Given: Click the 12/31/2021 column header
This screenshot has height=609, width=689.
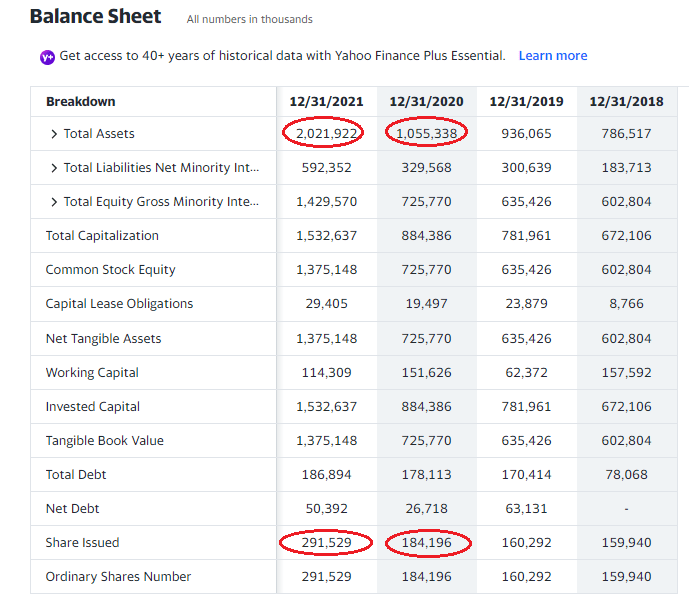Looking at the screenshot, I should [x=326, y=101].
